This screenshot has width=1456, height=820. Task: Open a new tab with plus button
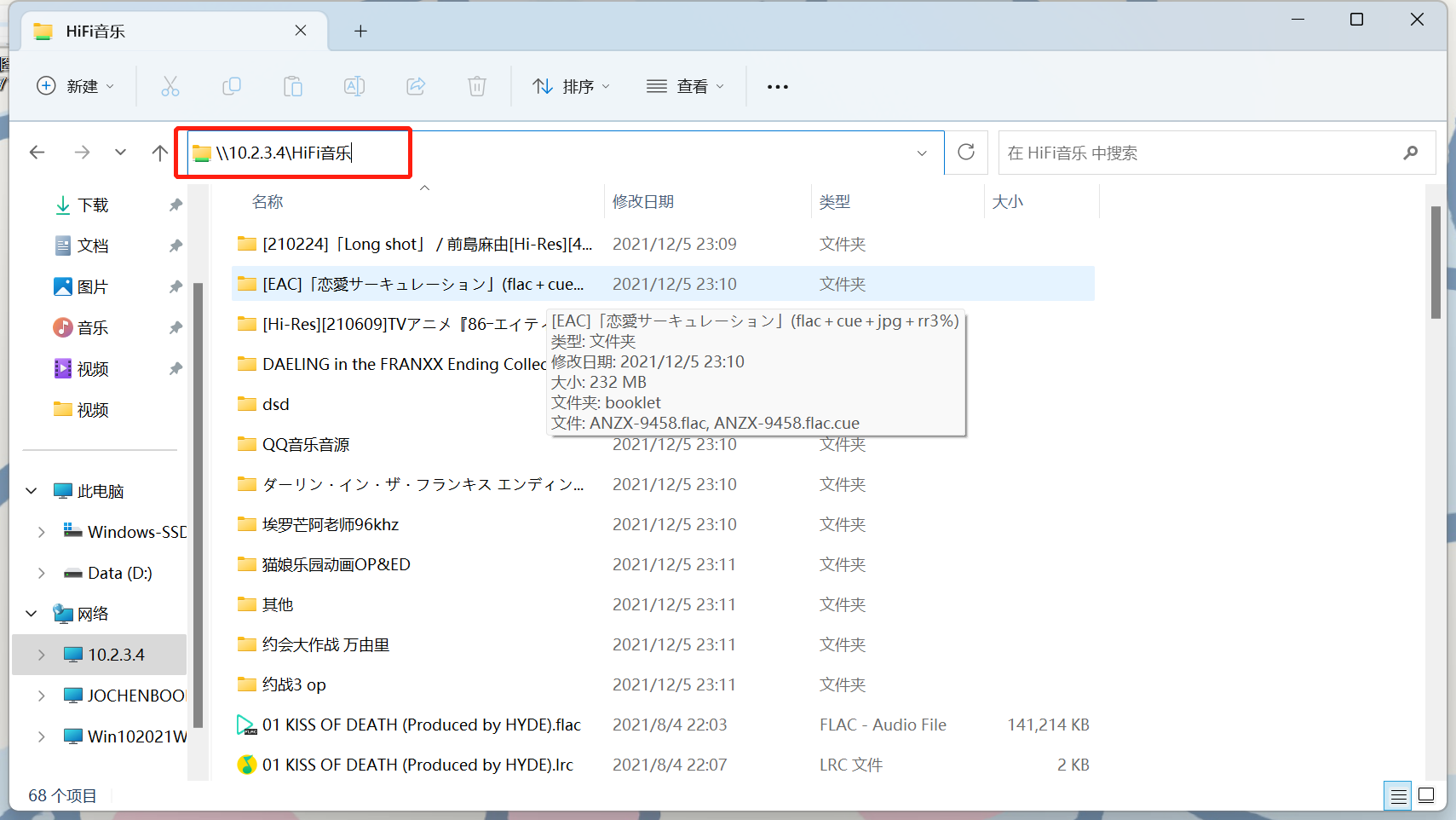(360, 32)
